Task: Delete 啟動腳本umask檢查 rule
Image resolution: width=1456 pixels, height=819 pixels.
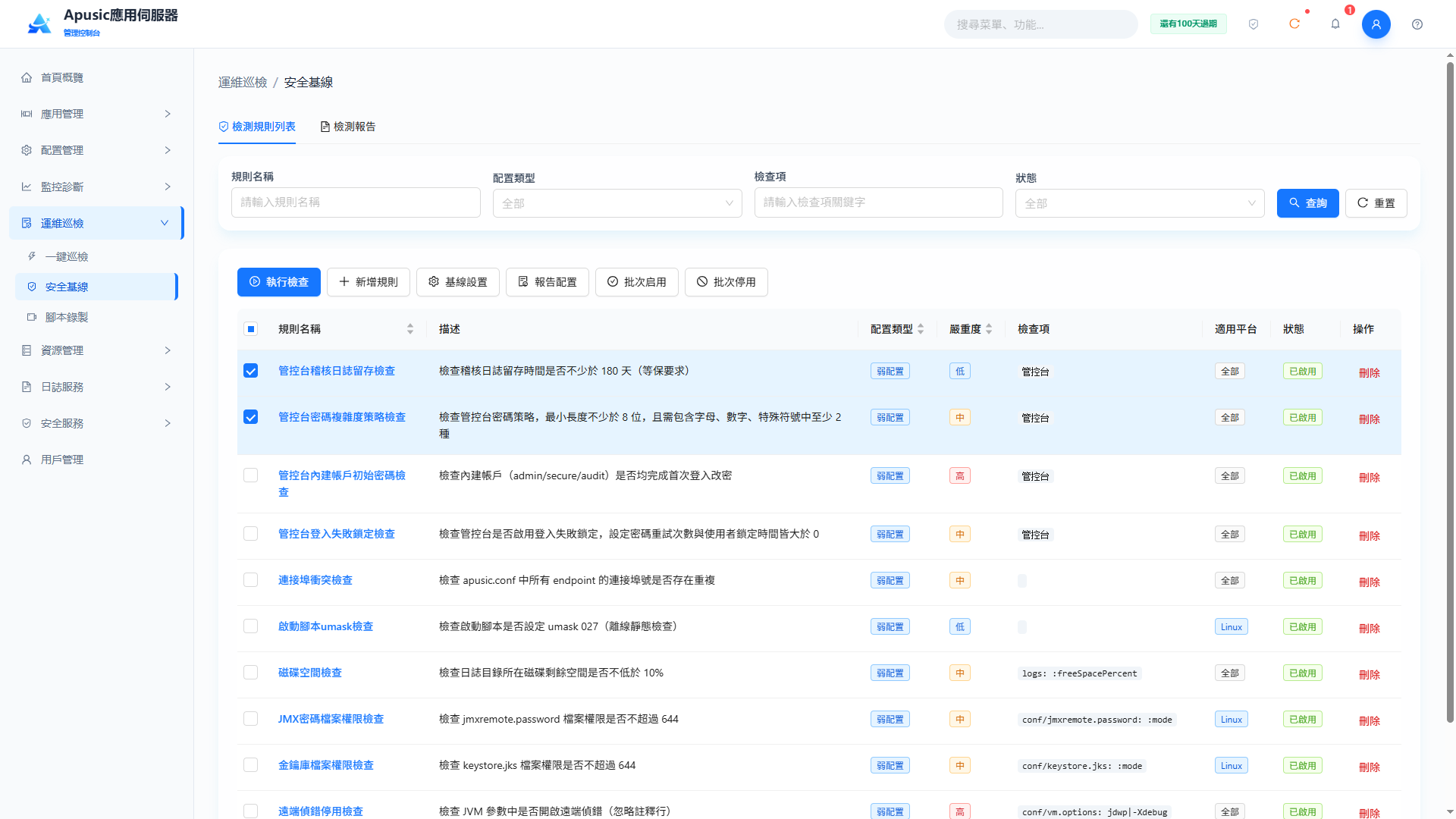Action: click(1370, 628)
